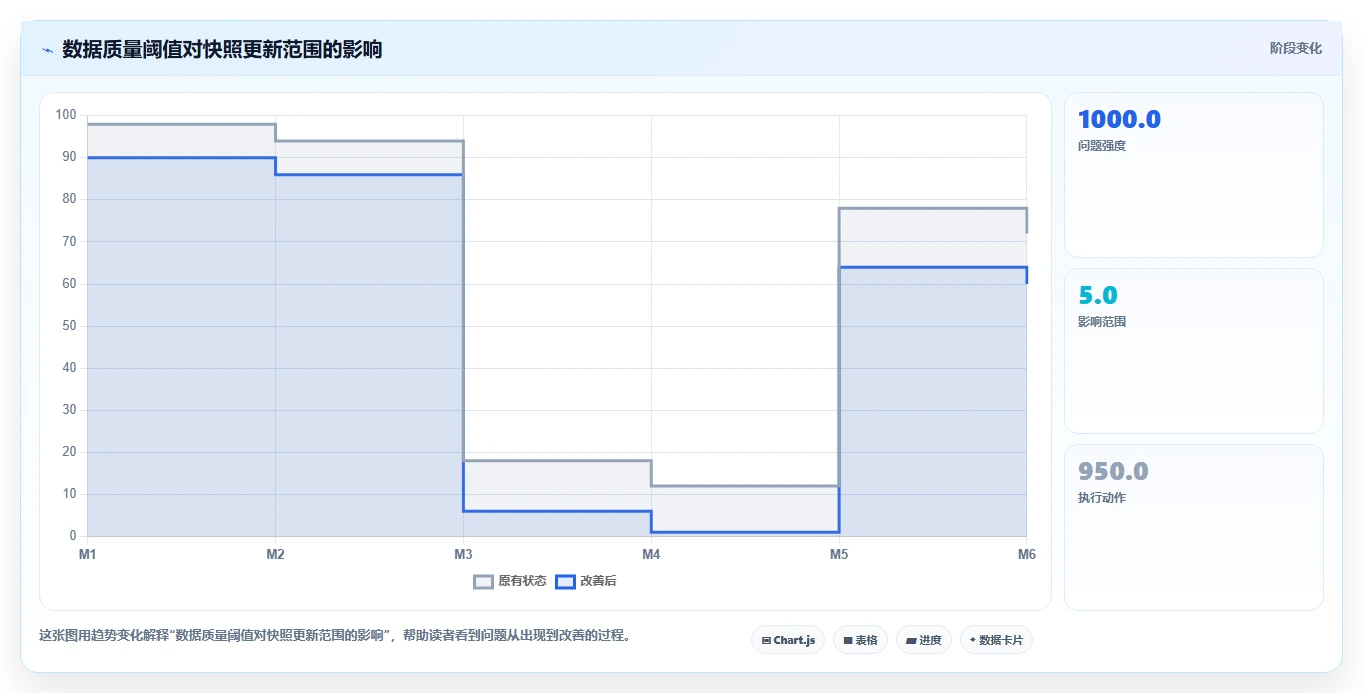1363x693 pixels.
Task: Click the 阶段变化 label in header
Action: [x=1296, y=48]
